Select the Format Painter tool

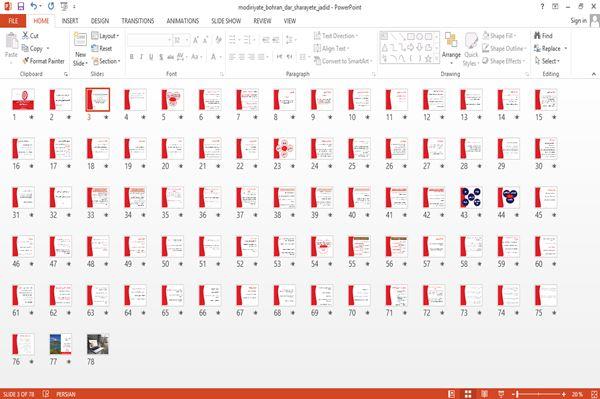(x=43, y=61)
